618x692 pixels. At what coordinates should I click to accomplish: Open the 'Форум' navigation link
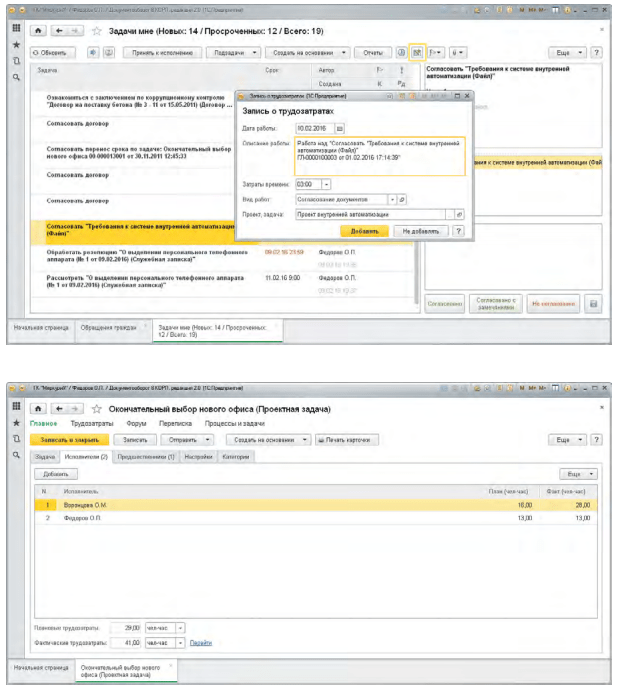tap(136, 424)
